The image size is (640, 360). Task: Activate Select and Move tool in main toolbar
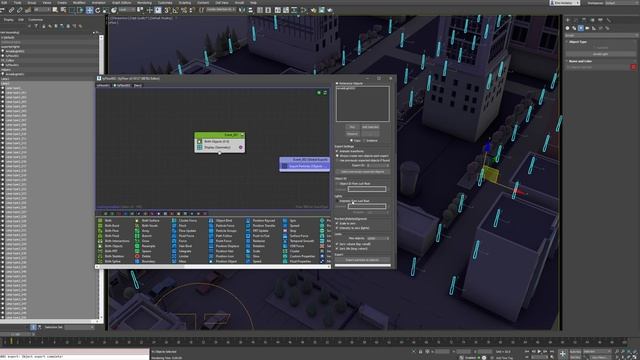89,10
